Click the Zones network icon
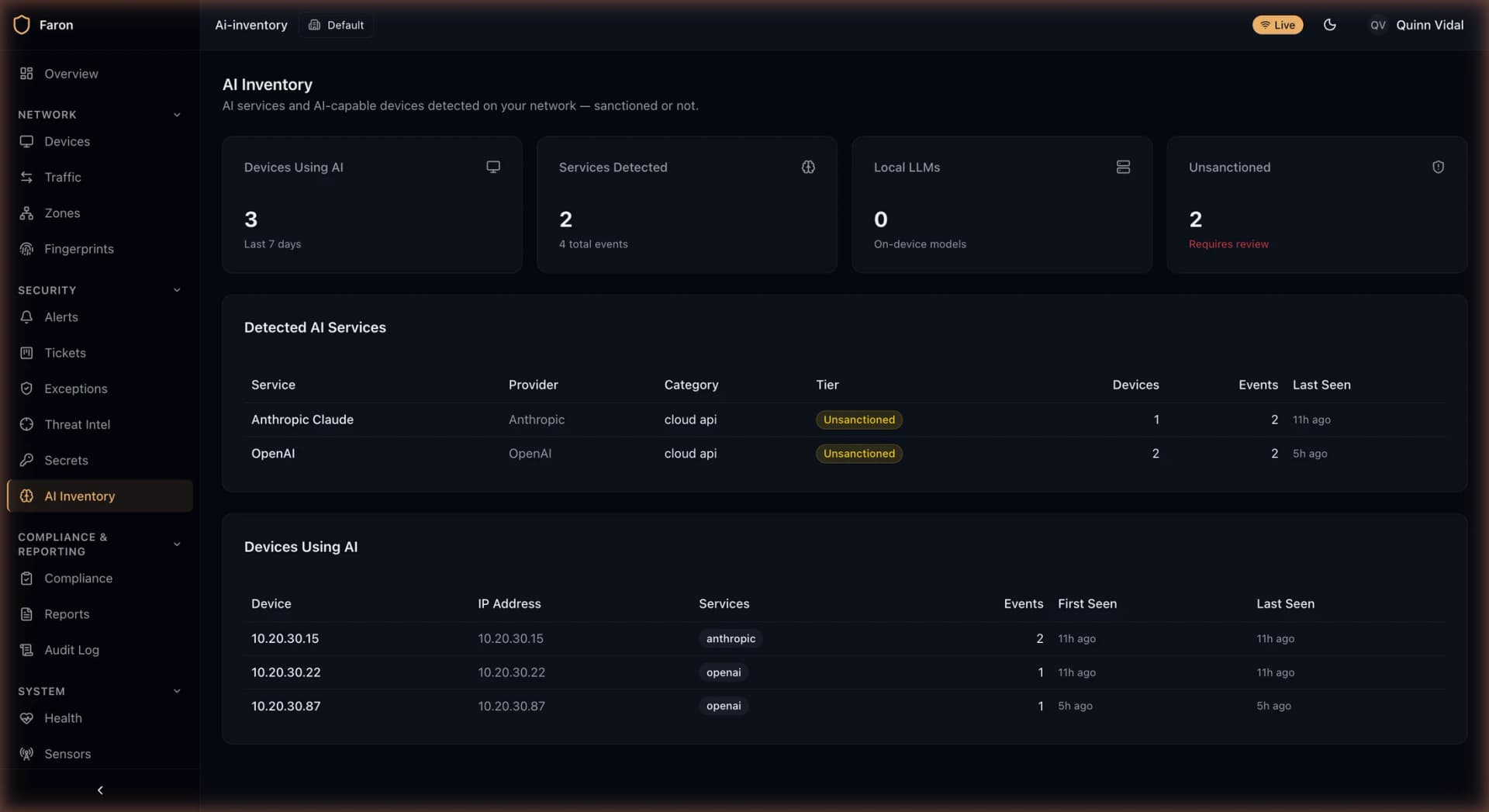Screen dimensions: 1489x812 click(x=26, y=213)
